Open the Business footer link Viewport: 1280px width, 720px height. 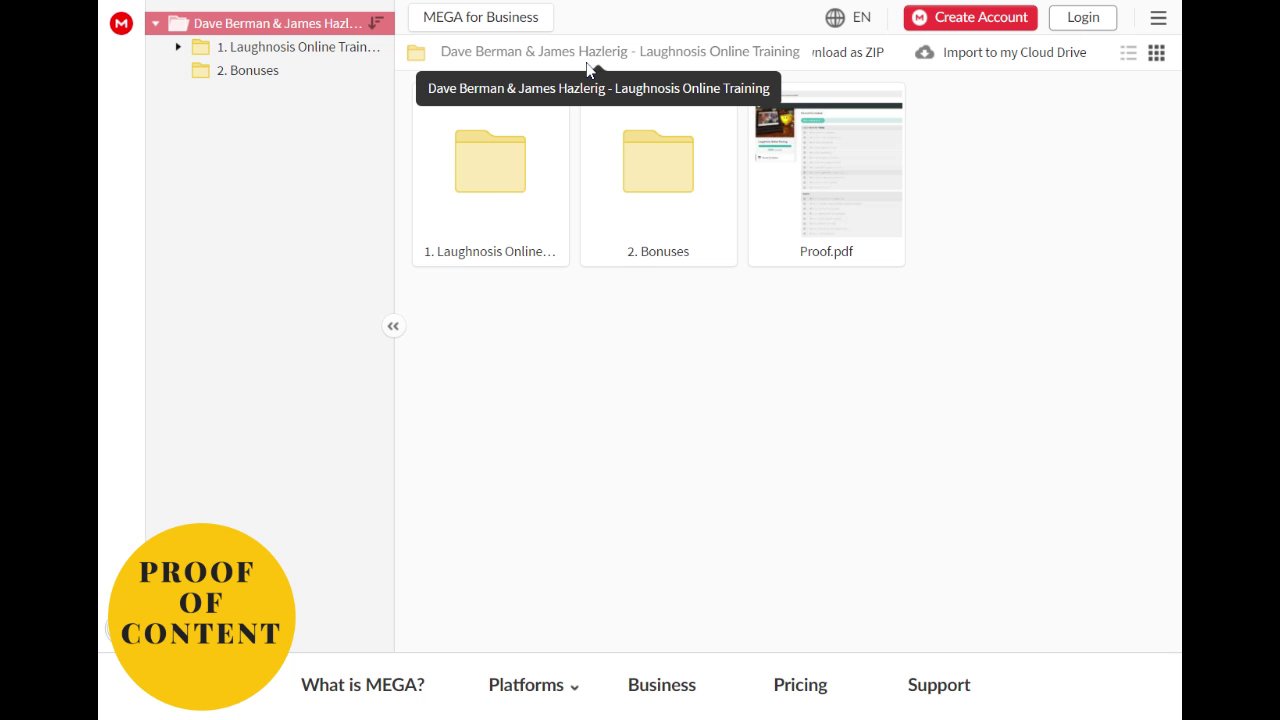tap(662, 685)
